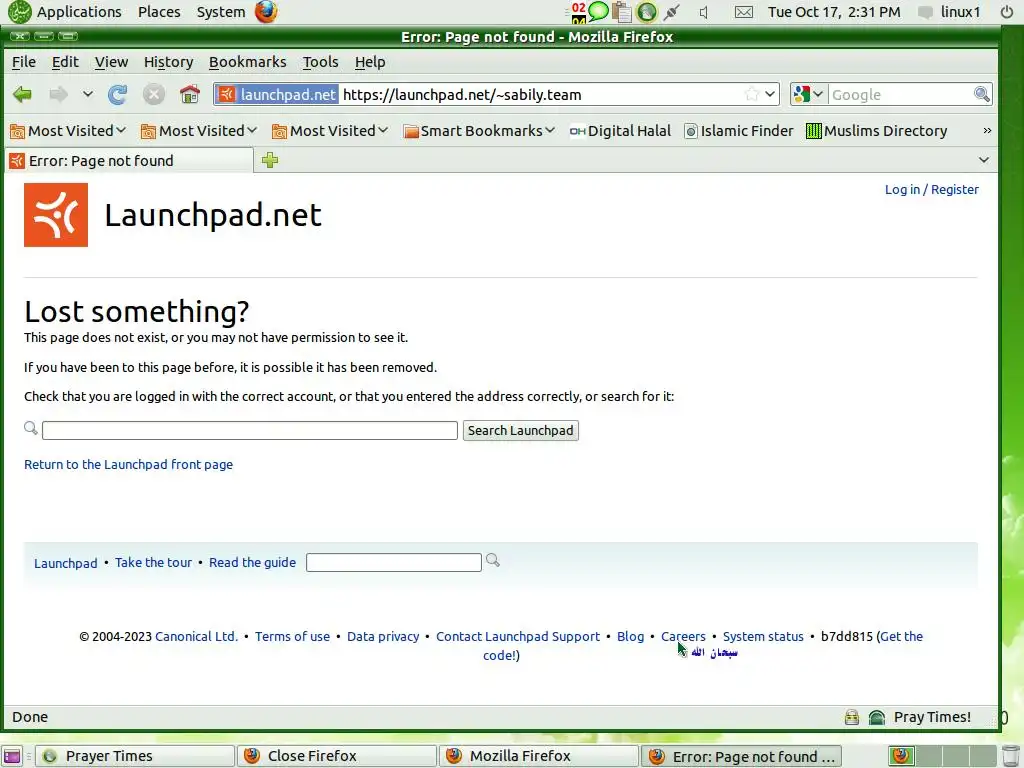Open the first Most Visited bookmarks folder
Image resolution: width=1024 pixels, height=768 pixels.
click(68, 131)
